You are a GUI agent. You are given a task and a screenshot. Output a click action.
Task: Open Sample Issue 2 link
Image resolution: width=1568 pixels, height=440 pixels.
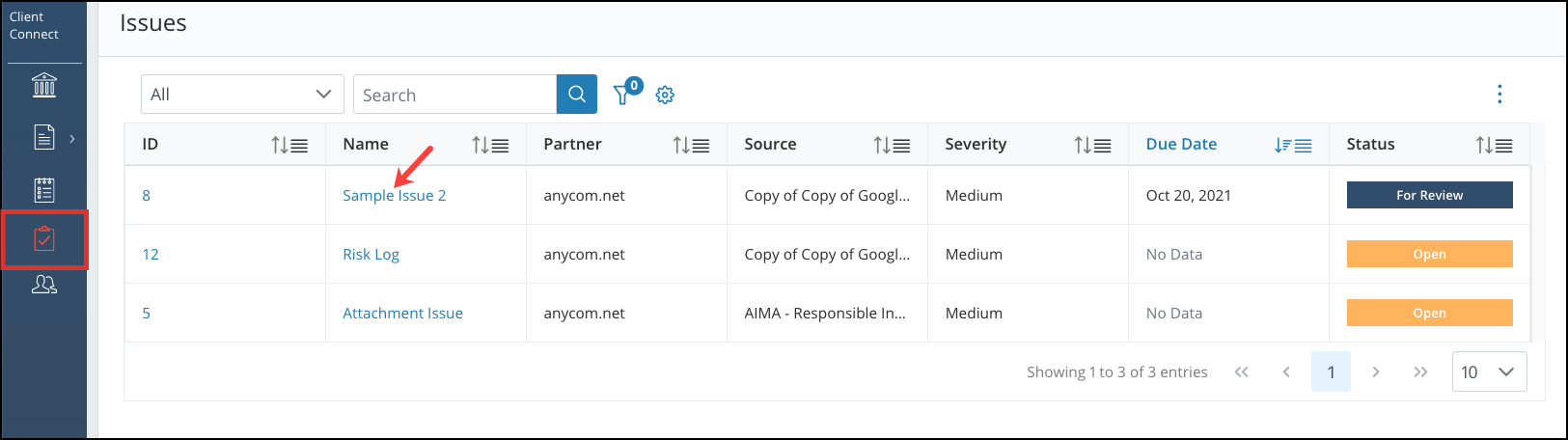(394, 195)
